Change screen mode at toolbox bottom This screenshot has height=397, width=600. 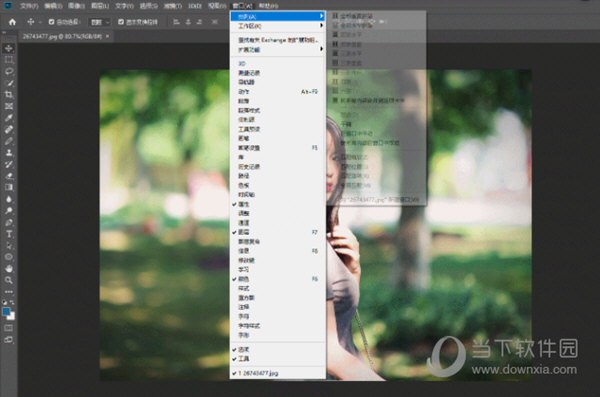[8, 340]
